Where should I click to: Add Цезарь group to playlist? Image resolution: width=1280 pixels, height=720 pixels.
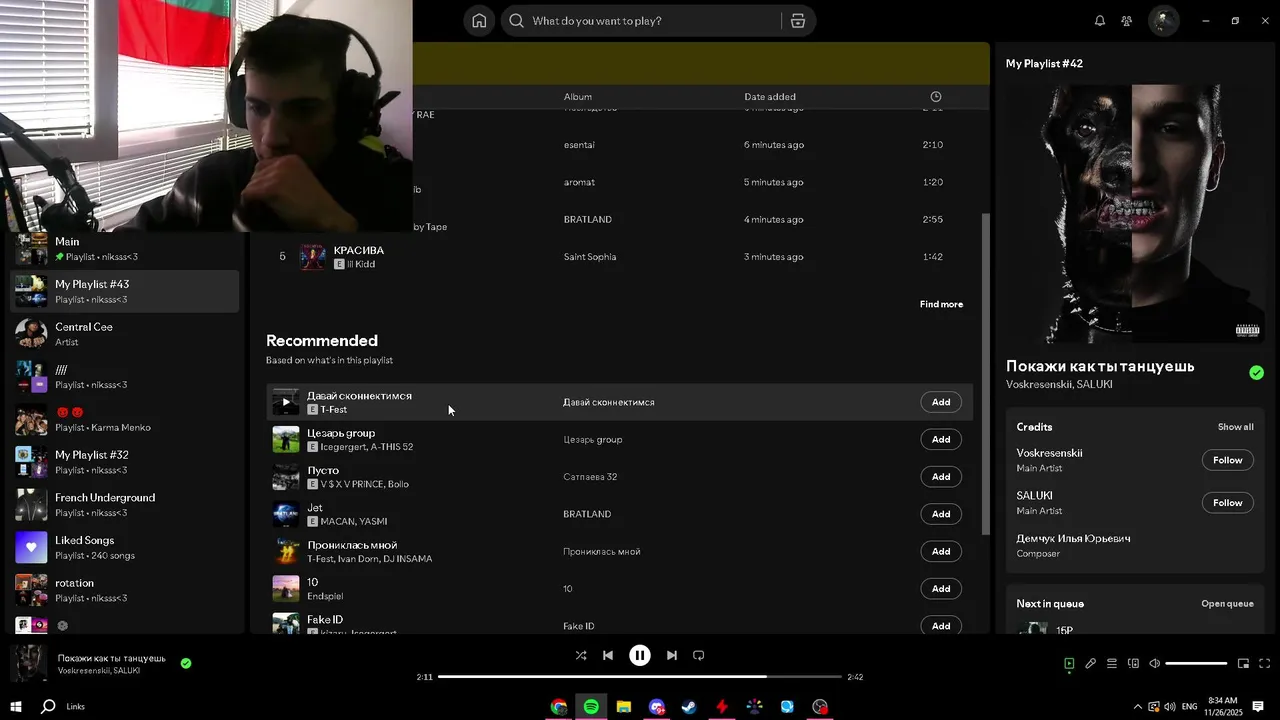coord(941,439)
